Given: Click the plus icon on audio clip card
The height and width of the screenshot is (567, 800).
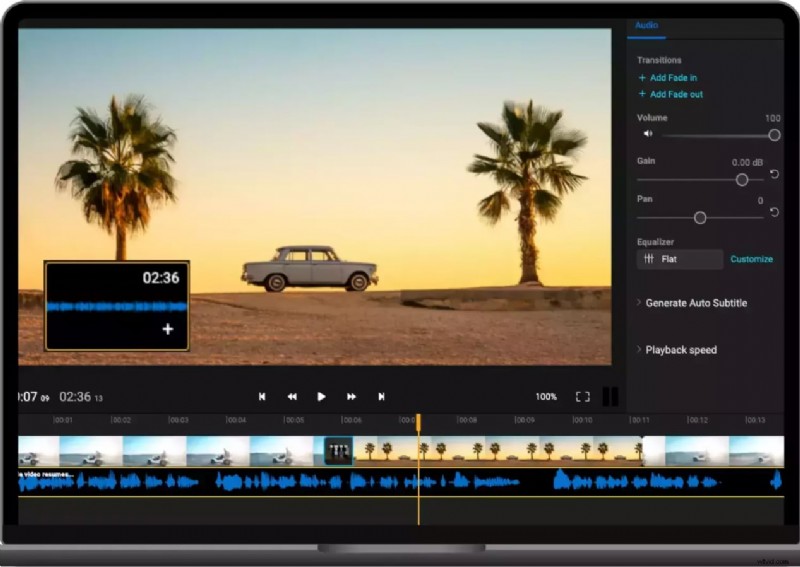Looking at the screenshot, I should tap(168, 329).
